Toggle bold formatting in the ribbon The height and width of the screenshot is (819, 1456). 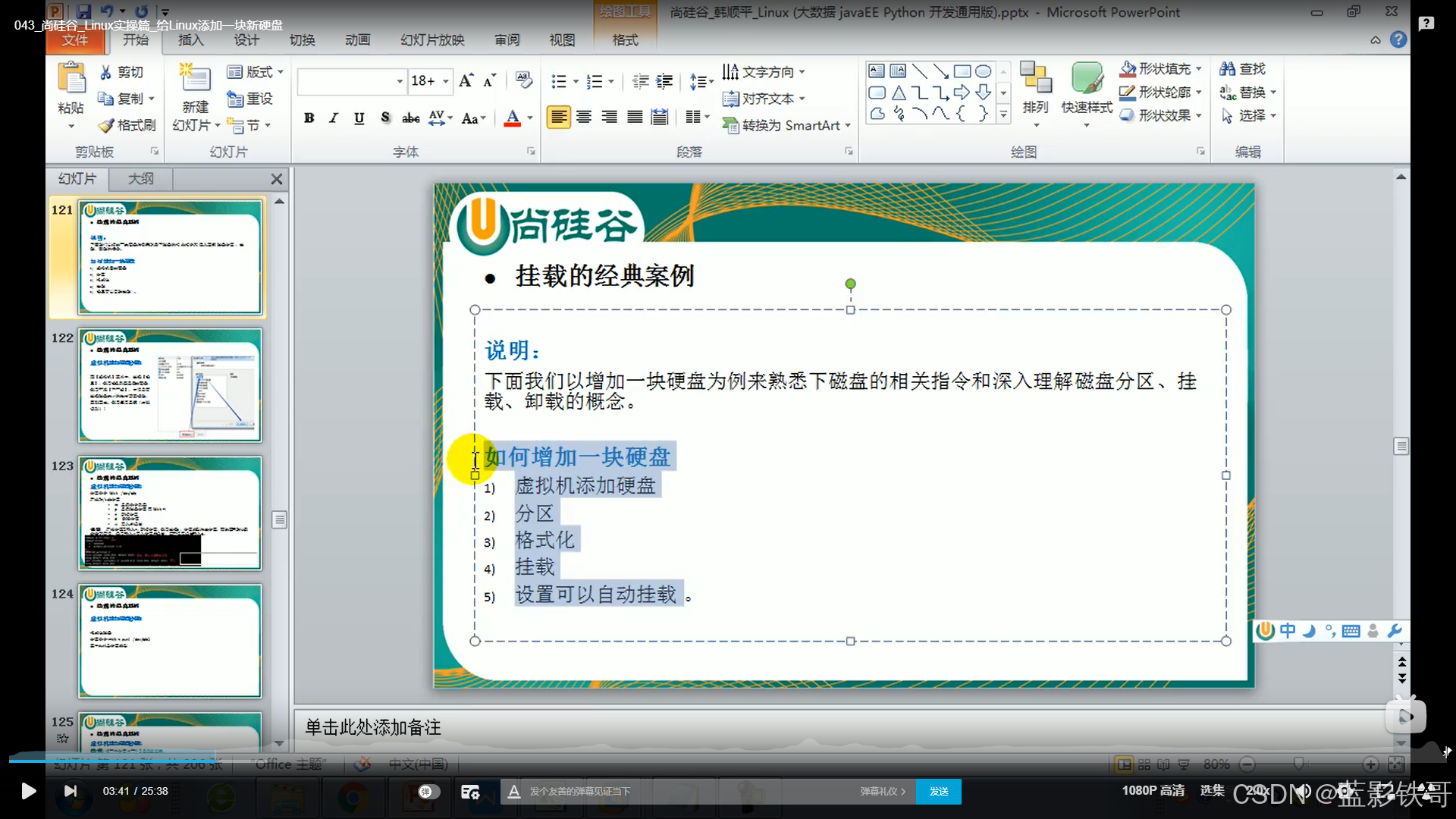point(309,118)
